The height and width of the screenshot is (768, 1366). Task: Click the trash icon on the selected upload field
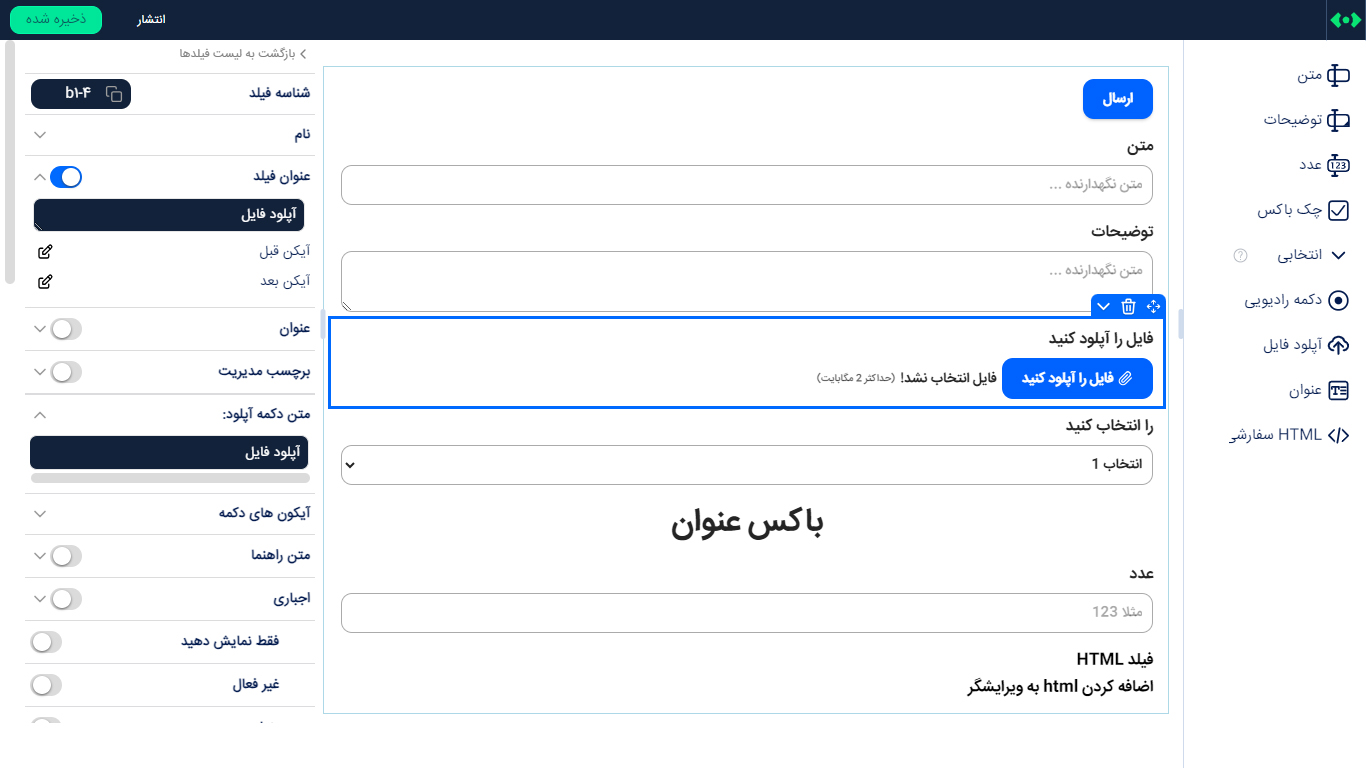pos(1128,306)
